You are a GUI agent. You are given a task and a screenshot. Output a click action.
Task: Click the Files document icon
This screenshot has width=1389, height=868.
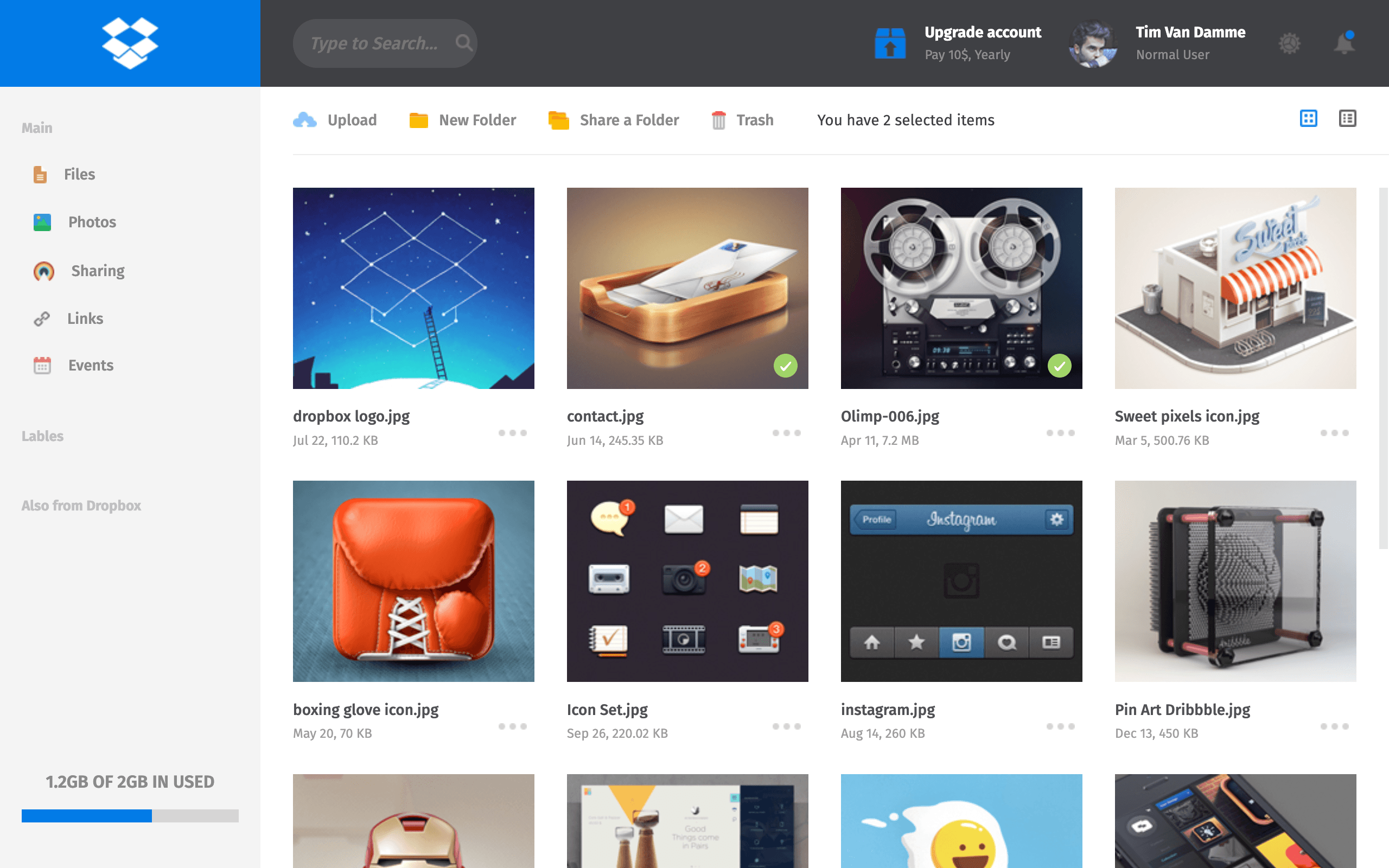tap(40, 174)
